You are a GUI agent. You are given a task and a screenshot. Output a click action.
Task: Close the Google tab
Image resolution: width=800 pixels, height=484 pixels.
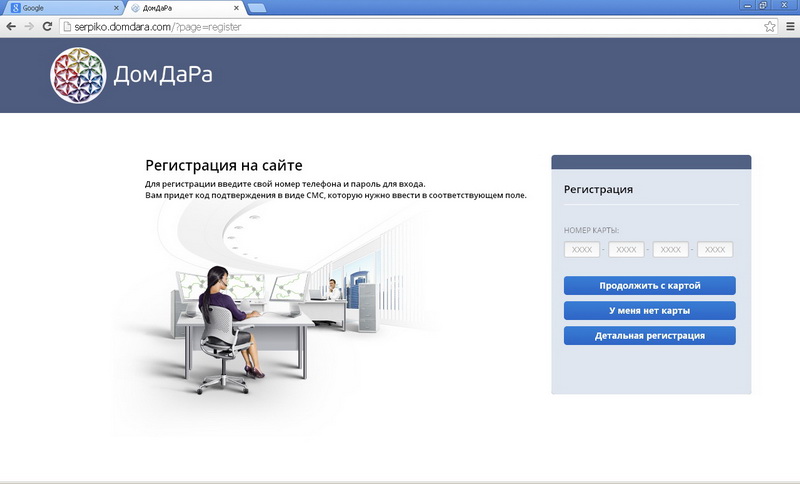[x=116, y=8]
